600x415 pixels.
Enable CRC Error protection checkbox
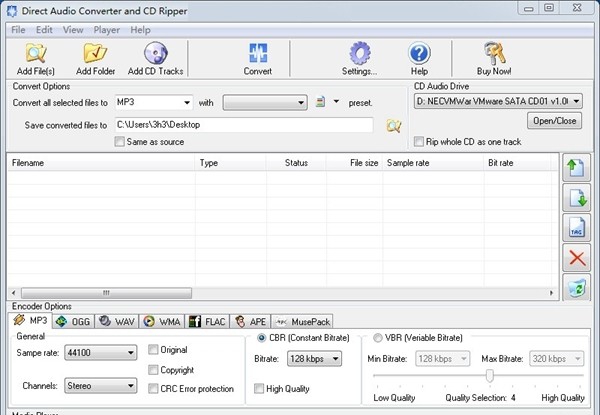coord(153,389)
